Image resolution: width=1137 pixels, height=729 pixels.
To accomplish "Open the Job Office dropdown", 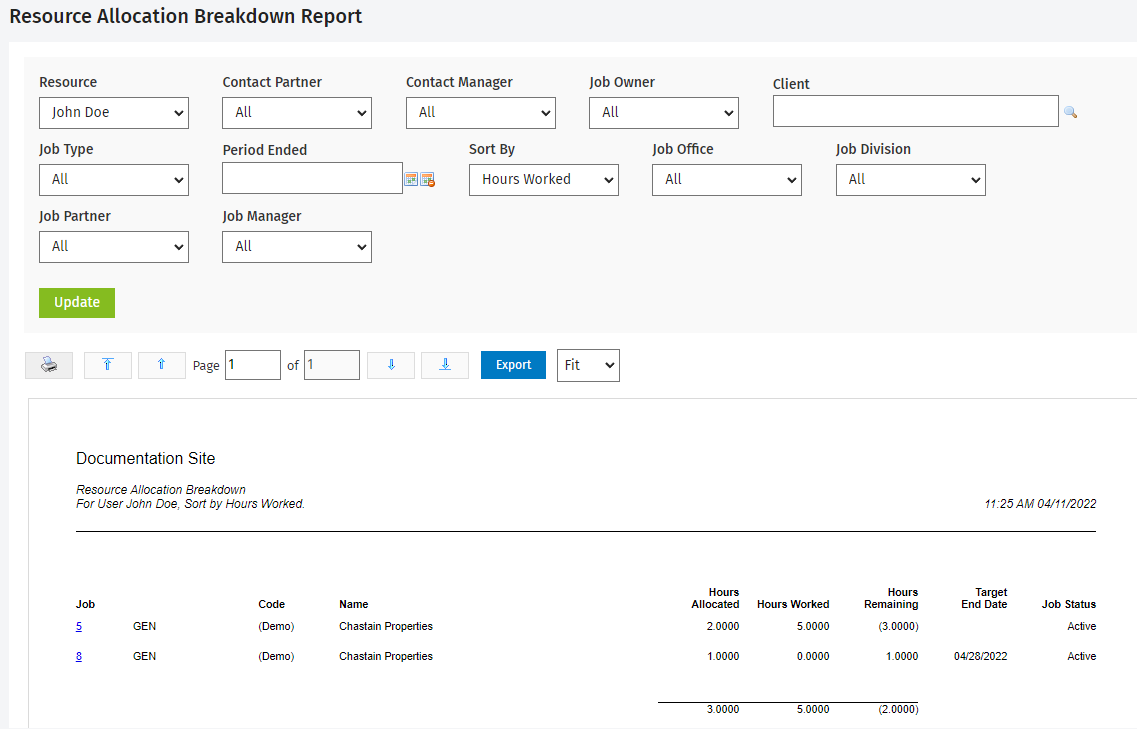I will point(727,179).
